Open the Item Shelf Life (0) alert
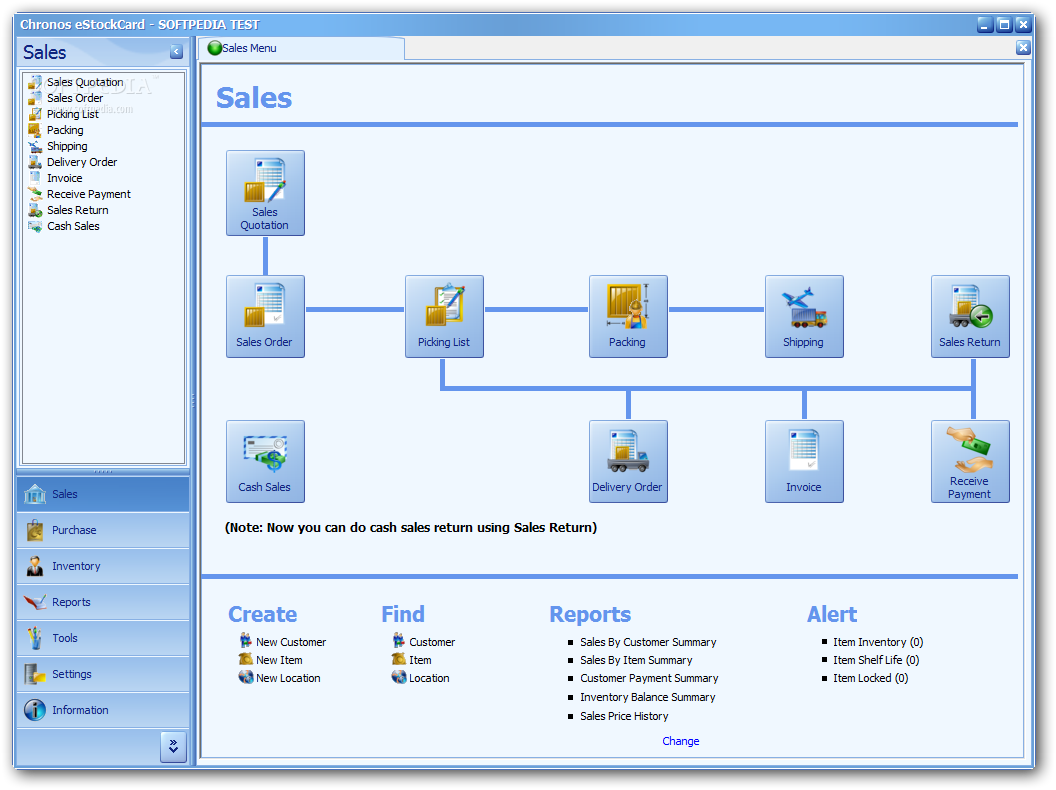 [x=876, y=661]
